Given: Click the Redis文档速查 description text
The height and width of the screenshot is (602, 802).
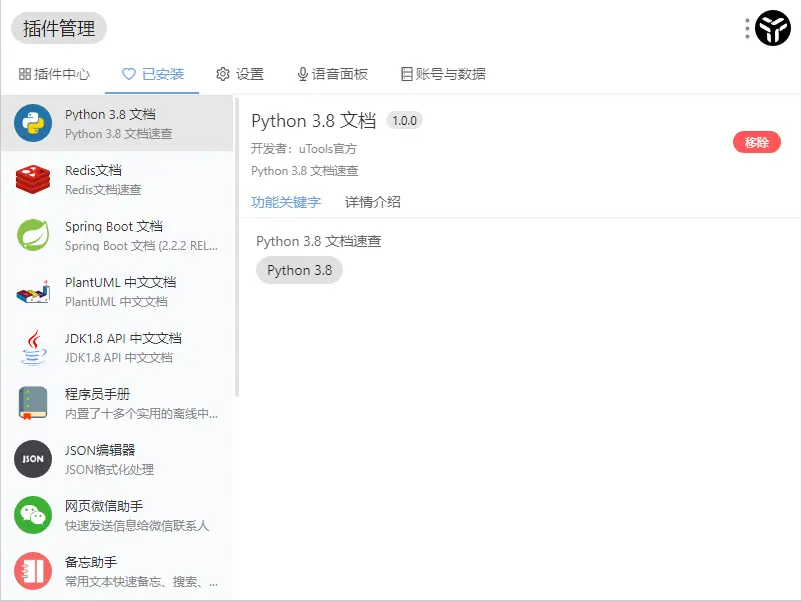Looking at the screenshot, I should 103,190.
